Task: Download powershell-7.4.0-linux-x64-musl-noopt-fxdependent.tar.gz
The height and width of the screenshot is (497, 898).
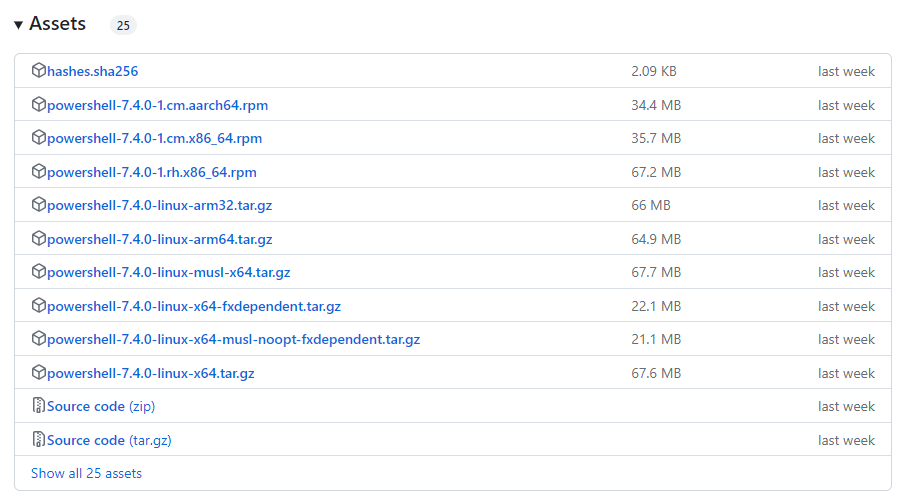Action: 234,340
